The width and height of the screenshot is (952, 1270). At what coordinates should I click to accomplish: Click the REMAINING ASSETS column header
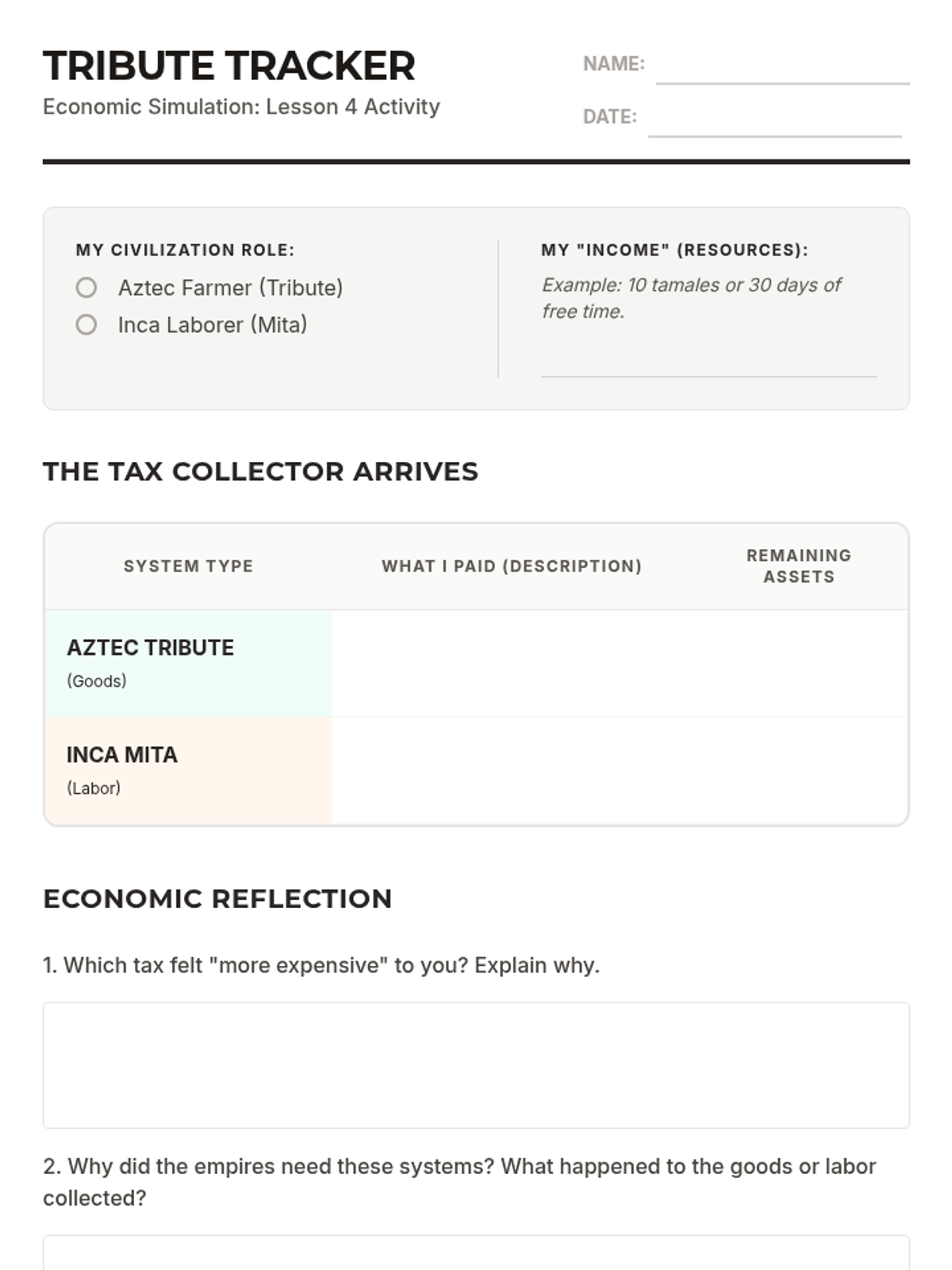click(798, 566)
